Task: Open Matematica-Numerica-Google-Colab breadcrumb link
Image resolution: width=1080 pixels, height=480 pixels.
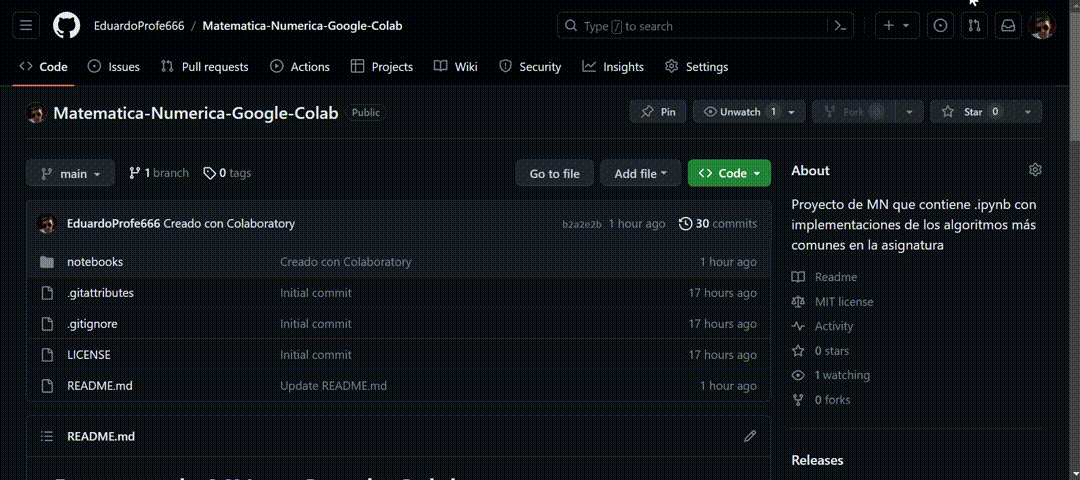Action: point(302,26)
